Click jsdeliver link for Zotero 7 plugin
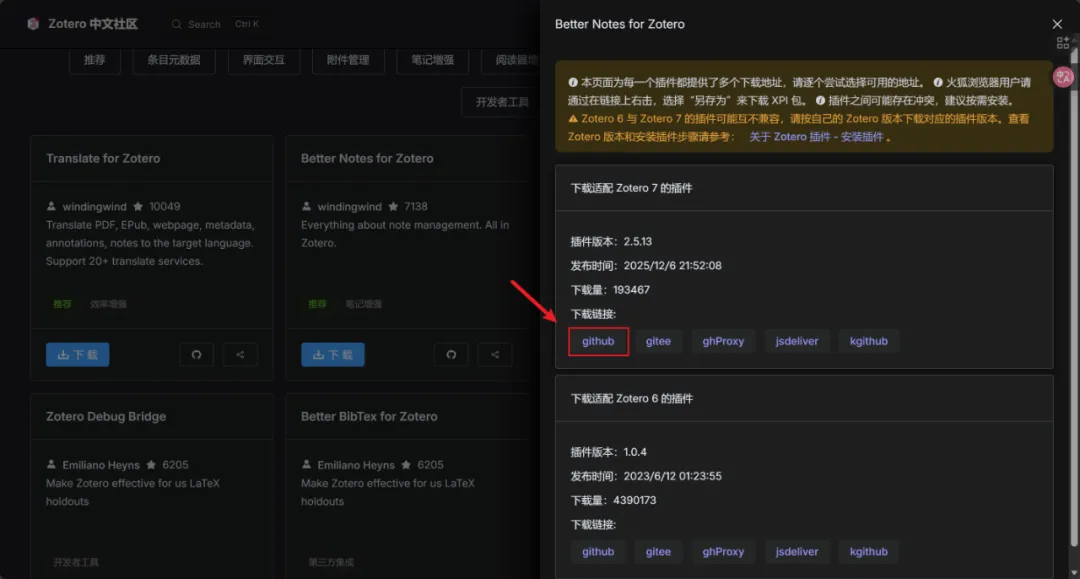Viewport: 1080px width, 579px height. coord(797,341)
